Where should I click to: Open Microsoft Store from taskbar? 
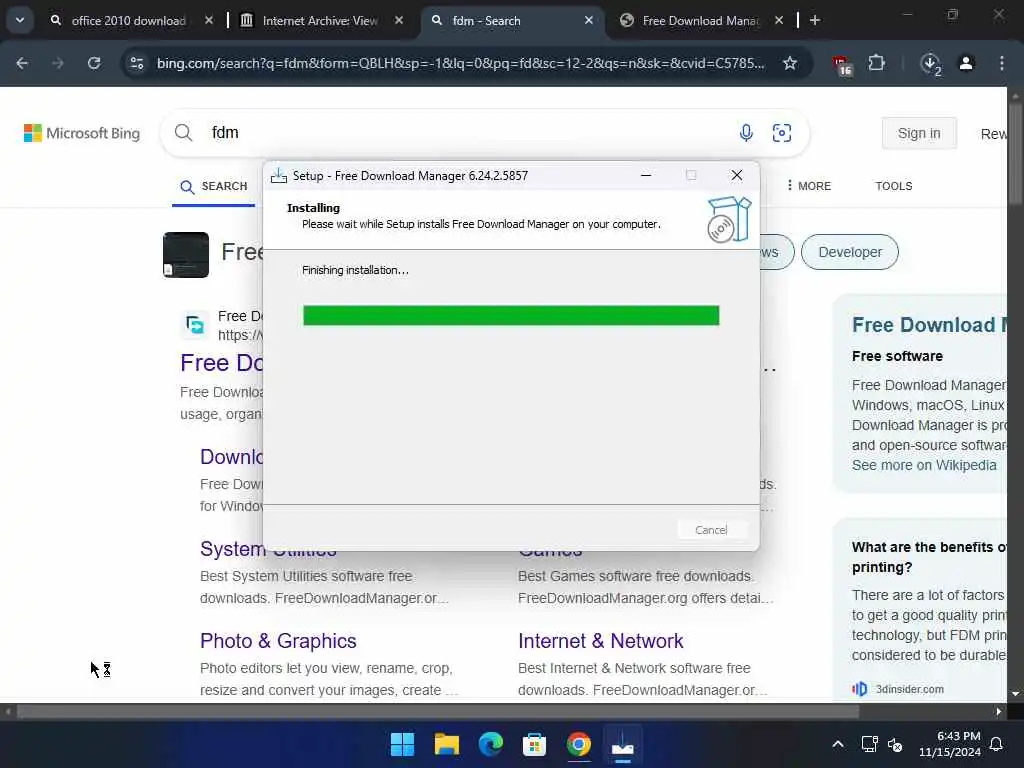pos(534,744)
